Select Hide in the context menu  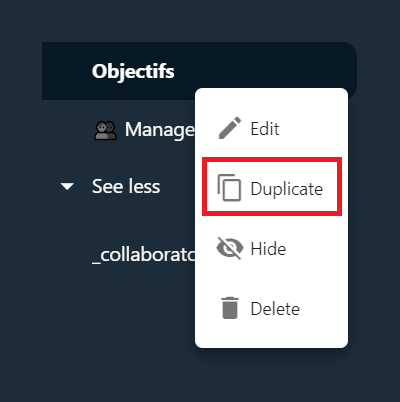[x=272, y=249]
